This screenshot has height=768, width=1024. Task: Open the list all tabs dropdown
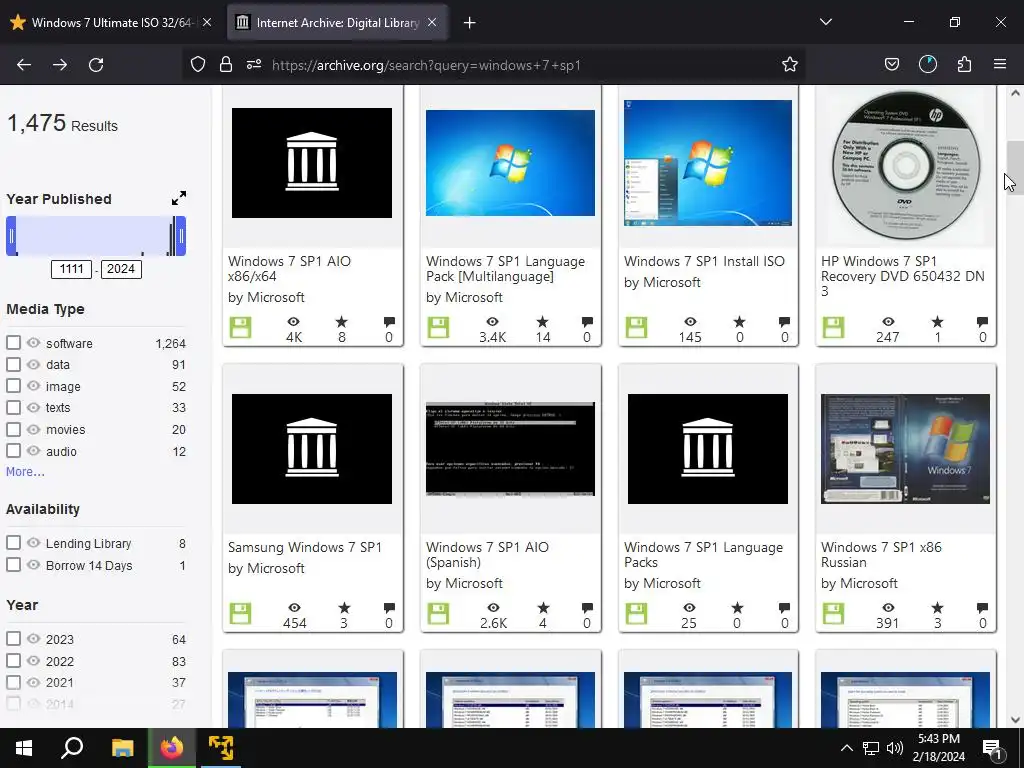point(825,22)
